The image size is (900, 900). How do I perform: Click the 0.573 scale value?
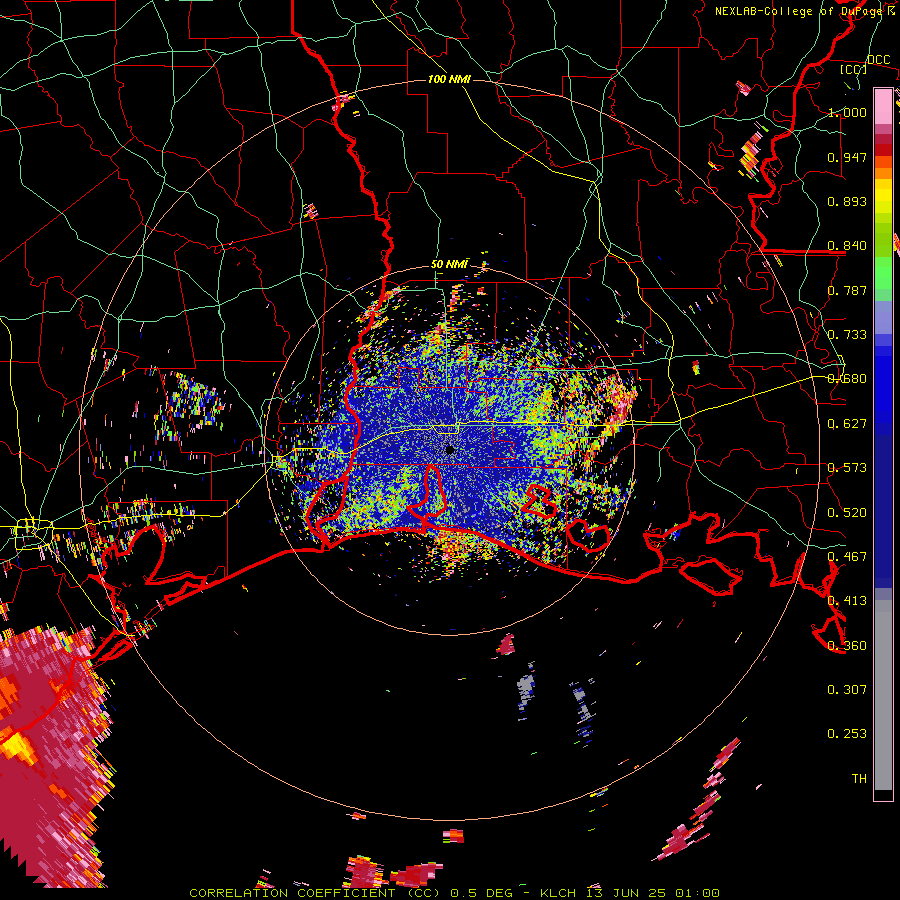[847, 468]
